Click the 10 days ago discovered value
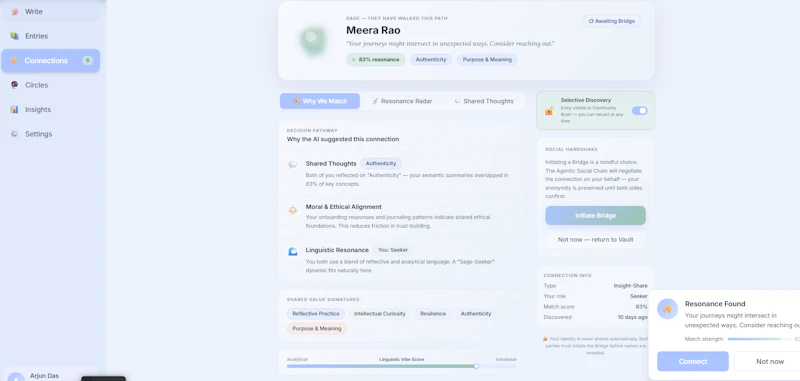This screenshot has height=381, width=800. pyautogui.click(x=633, y=317)
